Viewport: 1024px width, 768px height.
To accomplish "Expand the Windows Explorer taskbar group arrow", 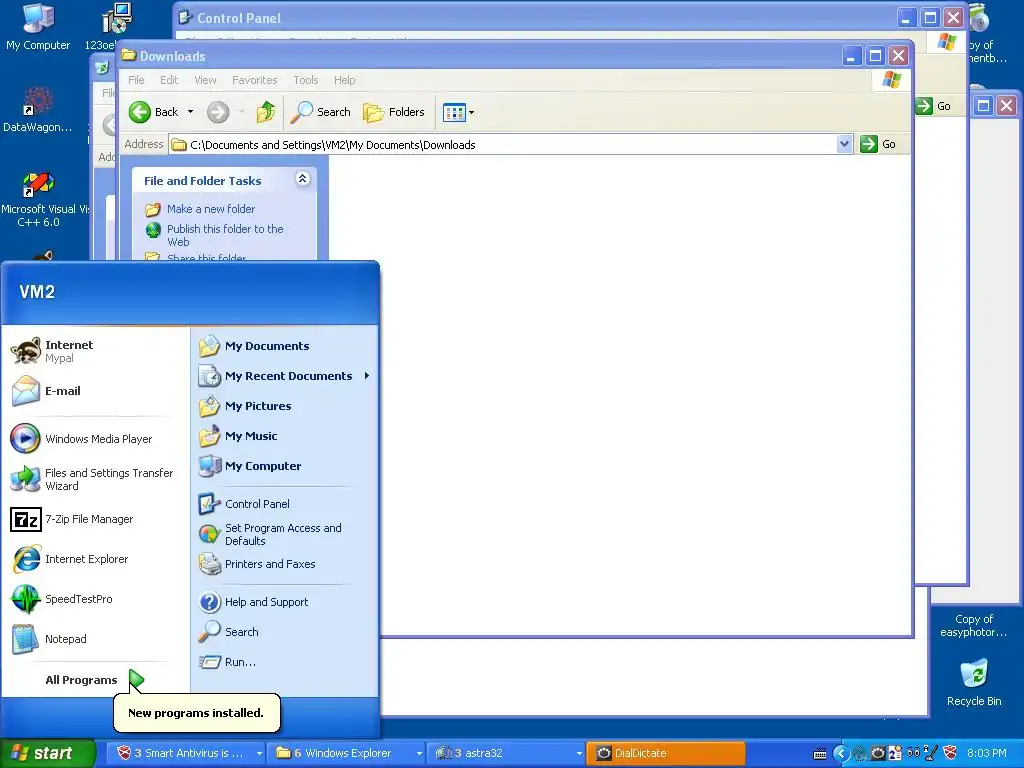I will point(419,753).
